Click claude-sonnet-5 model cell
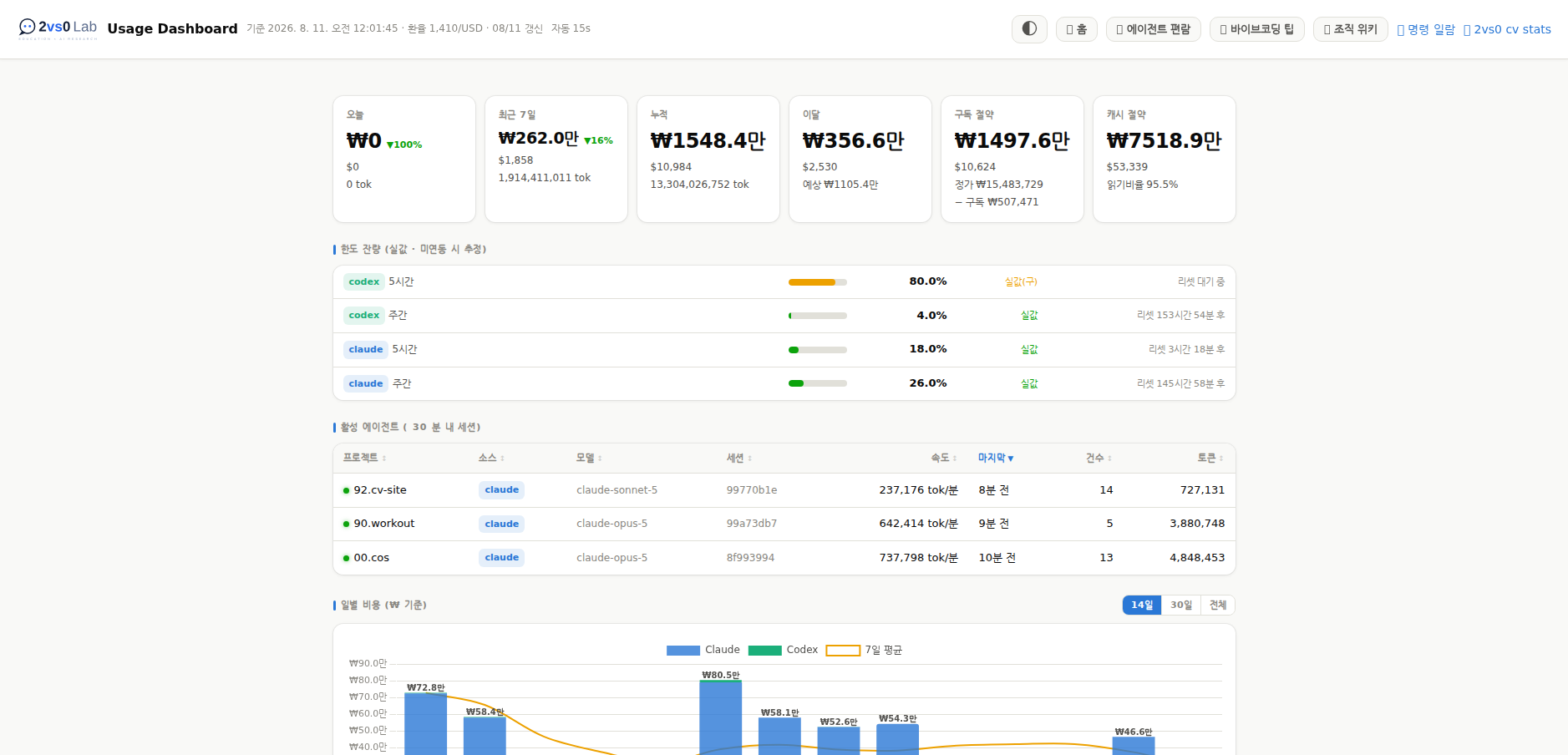 coord(617,490)
